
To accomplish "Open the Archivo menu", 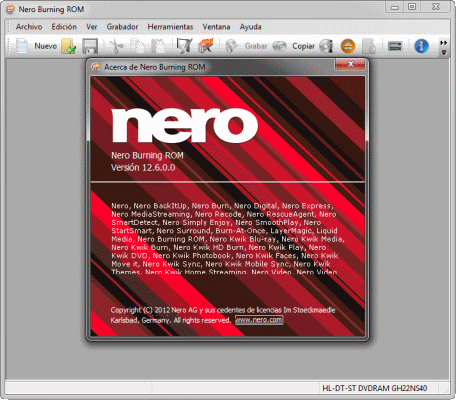I will point(29,27).
